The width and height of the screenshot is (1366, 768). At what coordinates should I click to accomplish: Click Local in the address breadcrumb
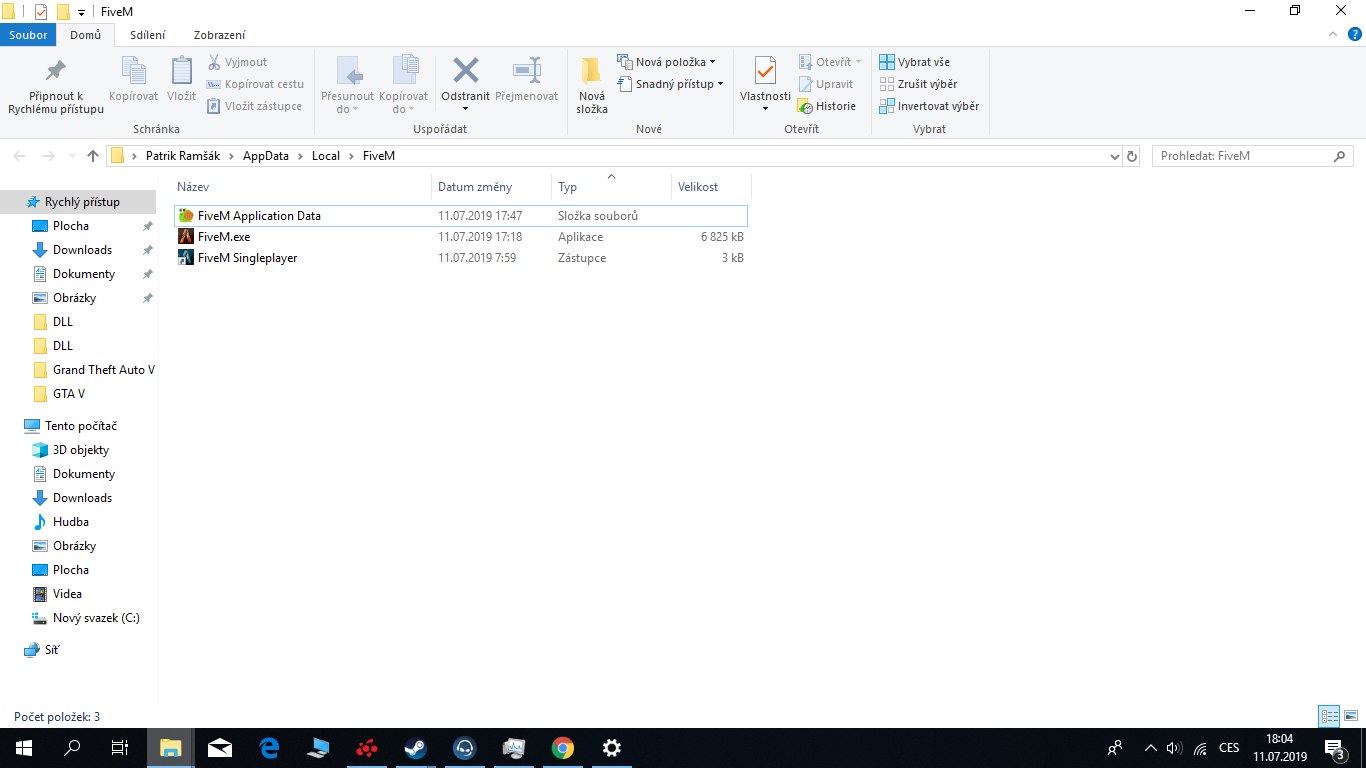click(x=326, y=156)
